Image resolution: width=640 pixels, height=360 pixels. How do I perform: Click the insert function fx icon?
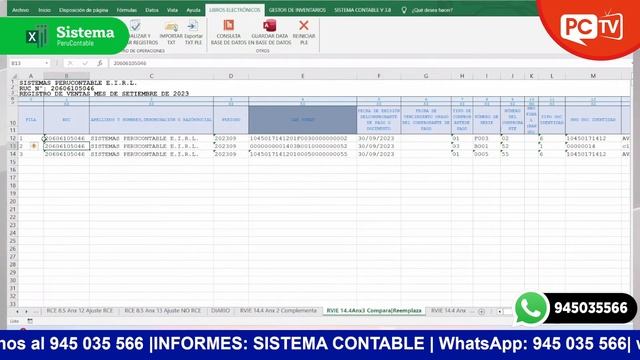point(100,63)
